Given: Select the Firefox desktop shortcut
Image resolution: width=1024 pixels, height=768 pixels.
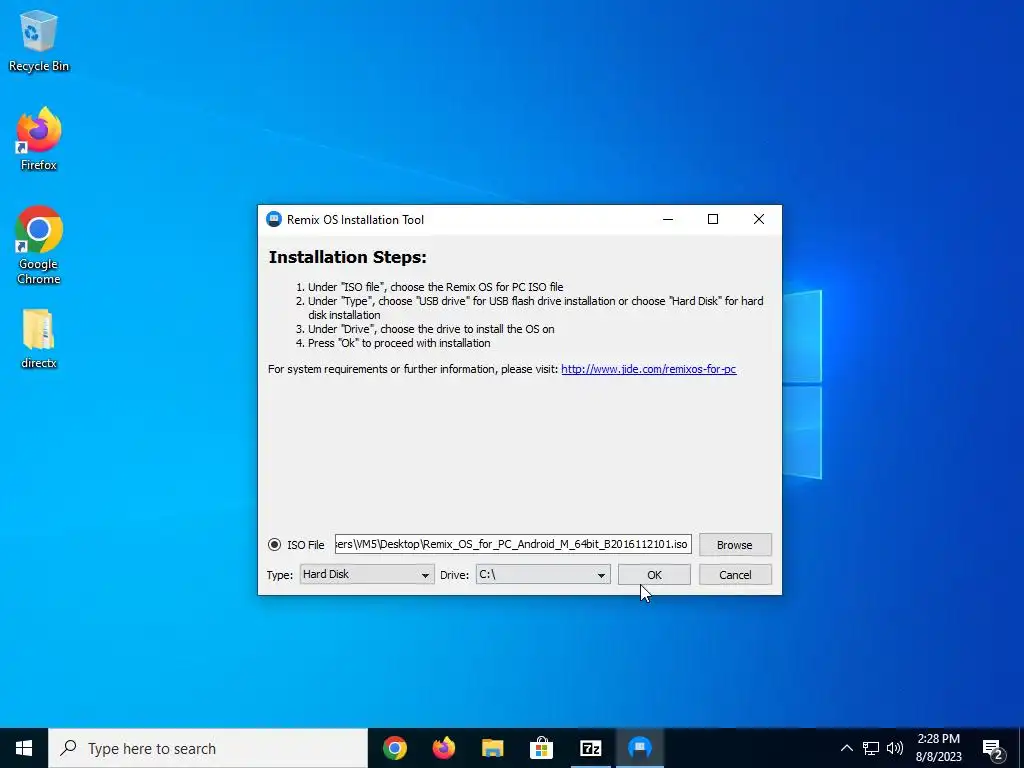Looking at the screenshot, I should (39, 139).
